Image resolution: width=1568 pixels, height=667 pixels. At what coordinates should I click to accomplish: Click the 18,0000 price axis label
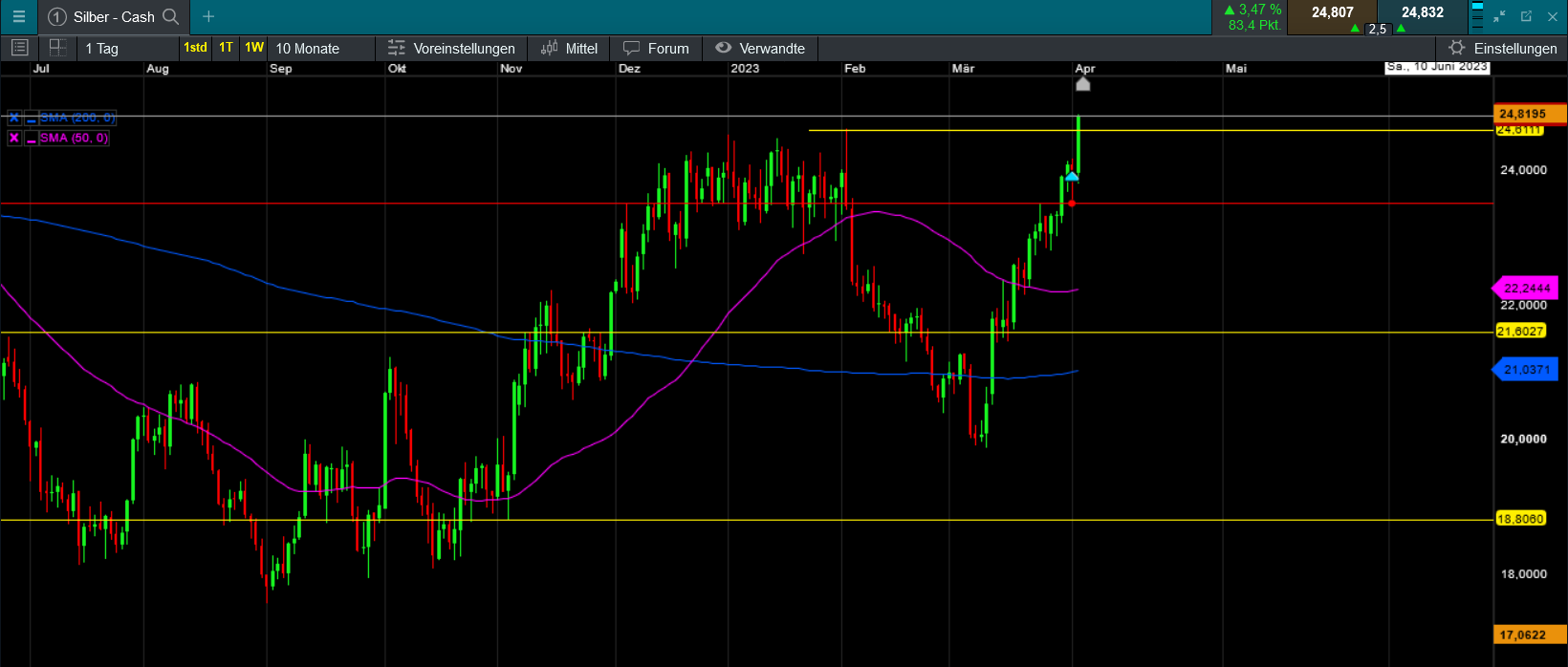point(1523,574)
